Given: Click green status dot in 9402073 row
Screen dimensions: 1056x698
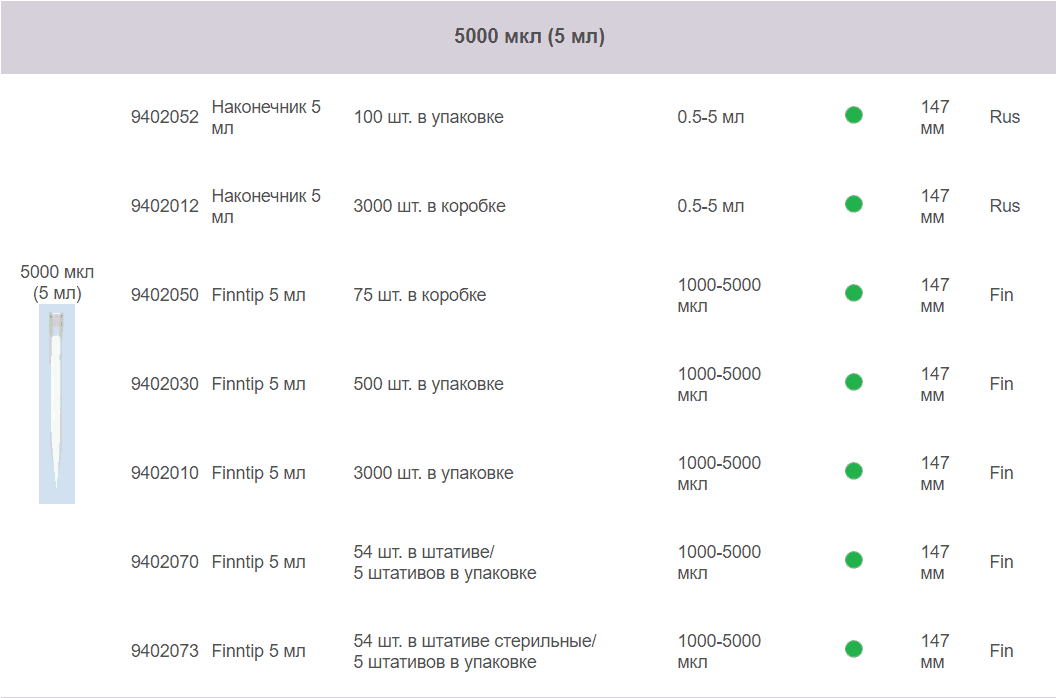Looking at the screenshot, I should pyautogui.click(x=853, y=649).
